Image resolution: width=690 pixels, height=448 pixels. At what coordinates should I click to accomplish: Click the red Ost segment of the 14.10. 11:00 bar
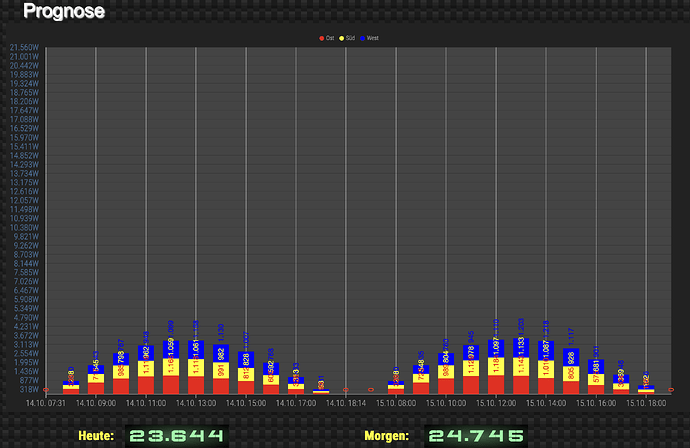pos(146,385)
